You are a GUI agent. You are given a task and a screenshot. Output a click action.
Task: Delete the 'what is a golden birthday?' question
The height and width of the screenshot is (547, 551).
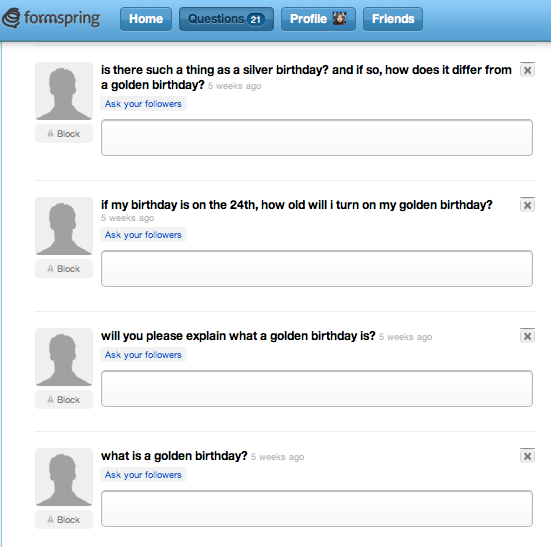tap(527, 456)
